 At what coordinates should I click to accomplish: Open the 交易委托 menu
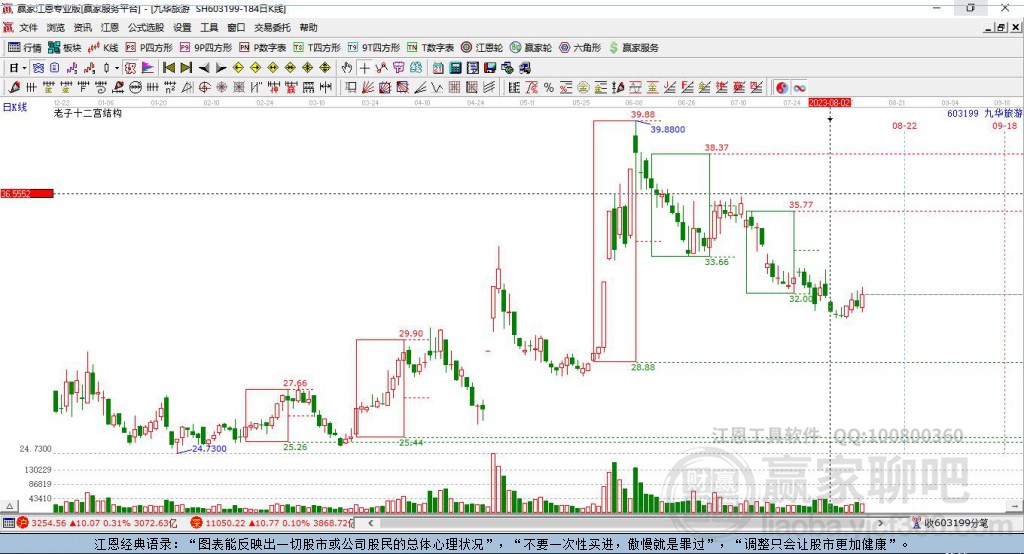coord(272,27)
